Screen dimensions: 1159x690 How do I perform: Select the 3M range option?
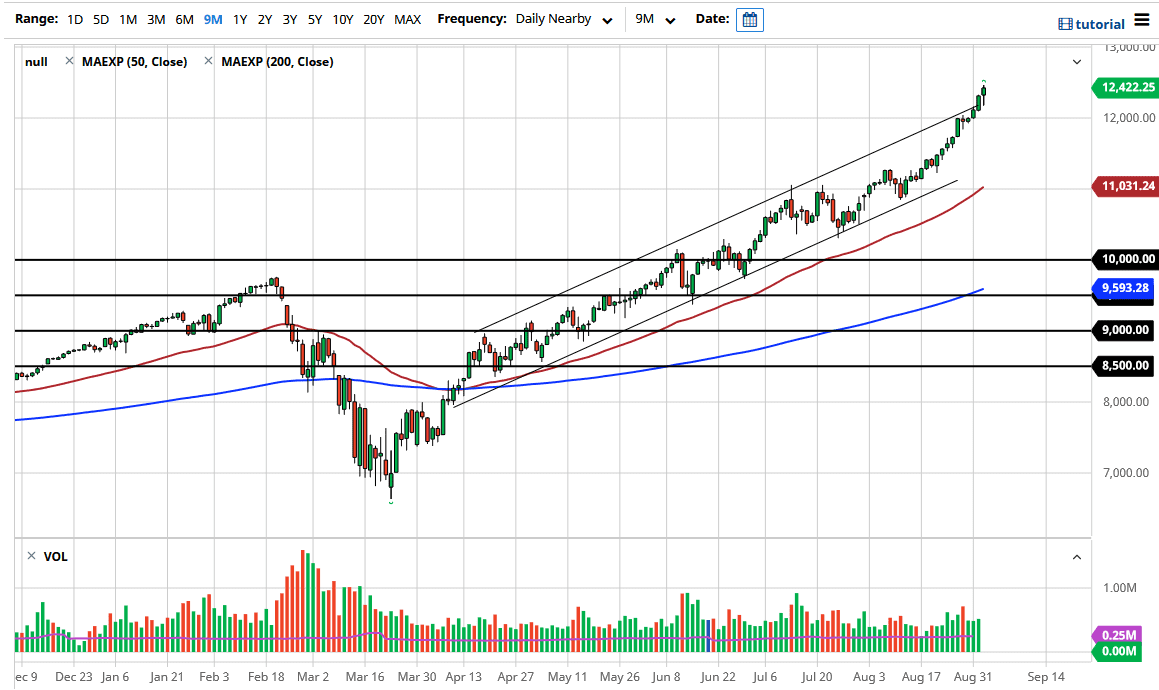point(155,18)
